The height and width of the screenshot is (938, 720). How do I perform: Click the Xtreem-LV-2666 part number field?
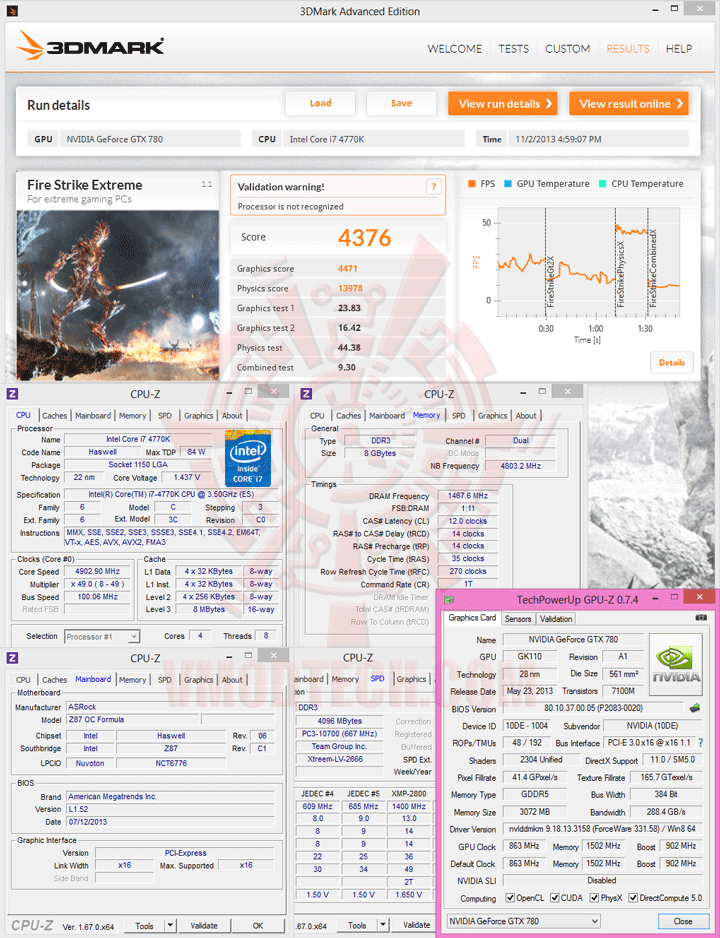pos(338,759)
